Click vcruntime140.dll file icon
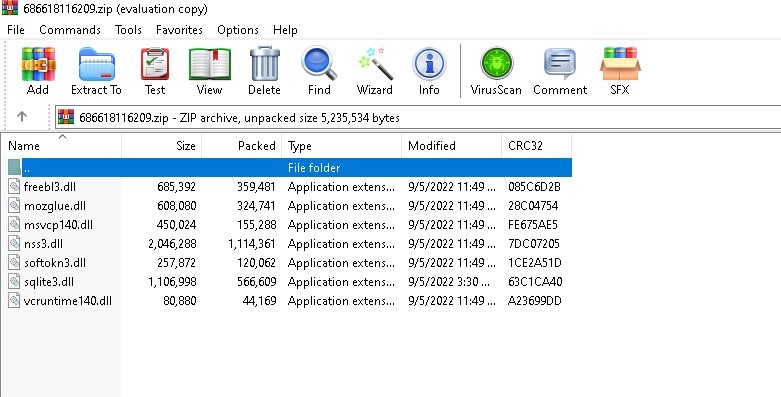The height and width of the screenshot is (397, 781). click(14, 300)
